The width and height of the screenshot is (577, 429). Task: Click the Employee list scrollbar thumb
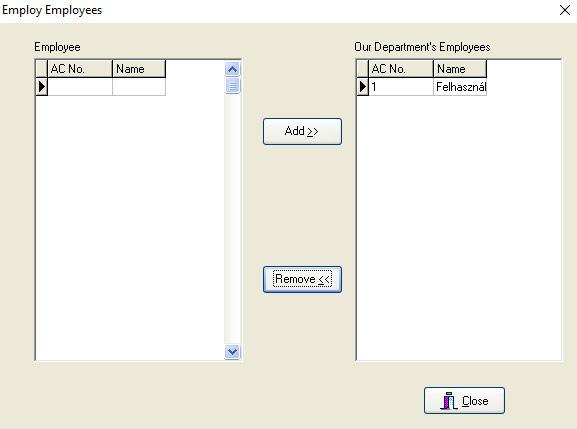[x=232, y=86]
